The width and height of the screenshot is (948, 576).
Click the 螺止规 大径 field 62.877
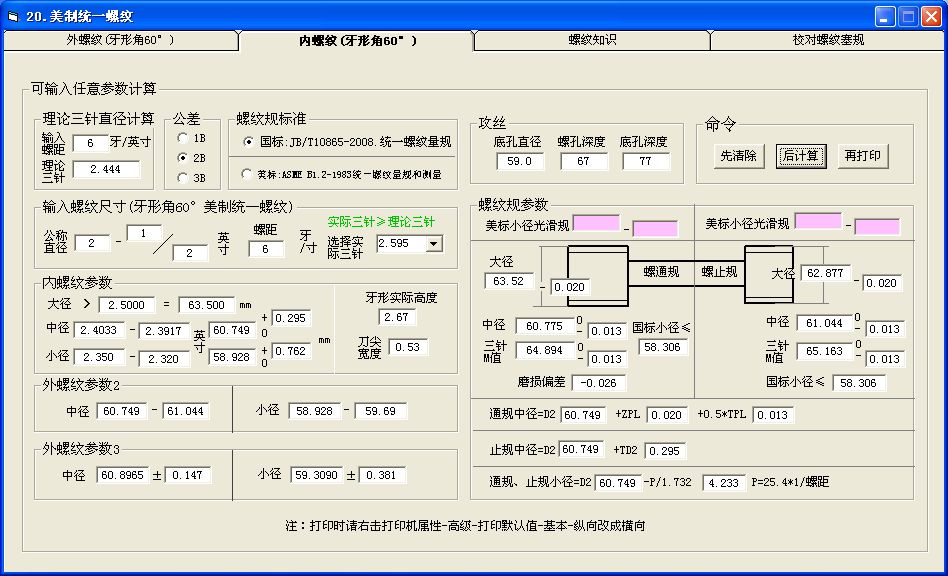(825, 273)
